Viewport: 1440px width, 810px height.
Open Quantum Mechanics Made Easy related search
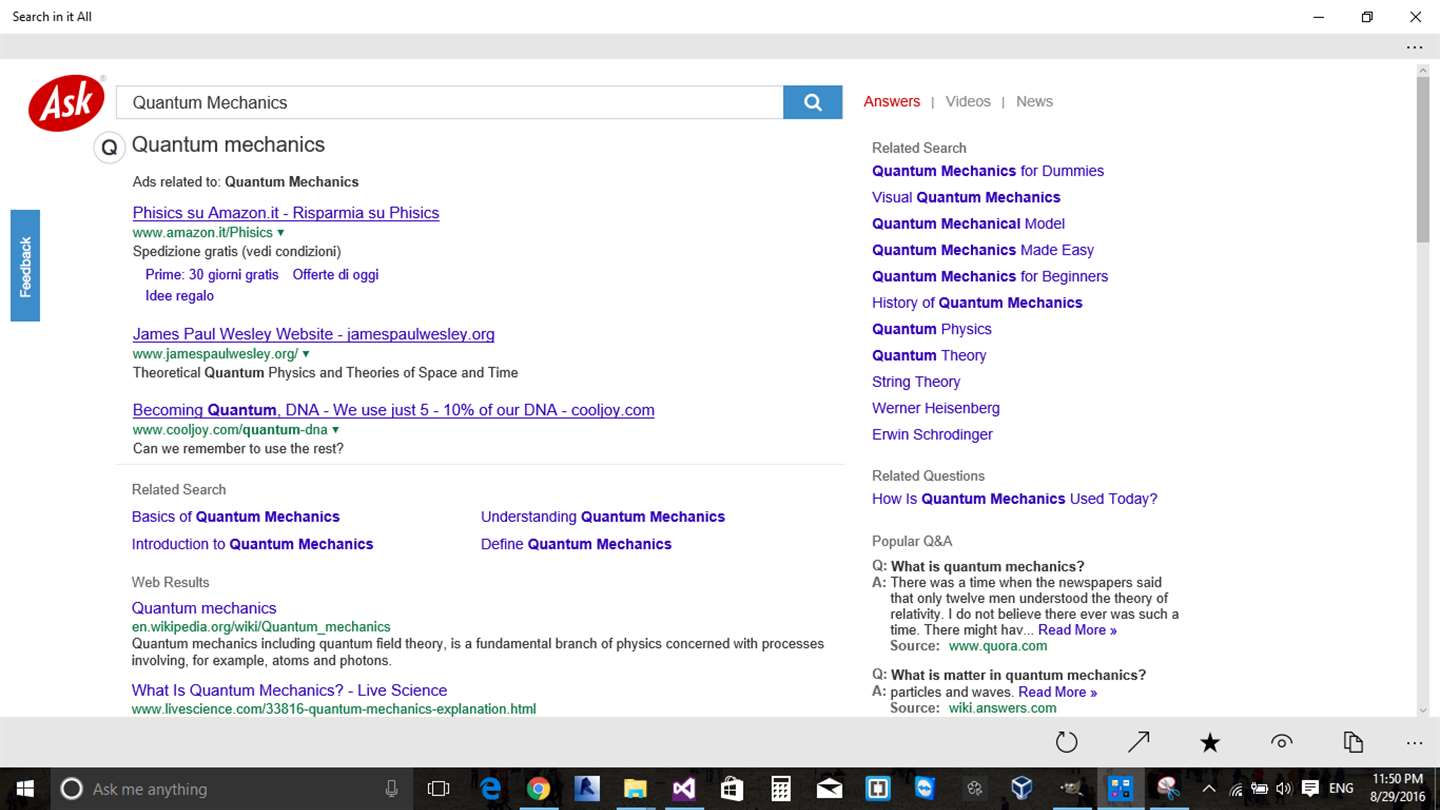983,250
